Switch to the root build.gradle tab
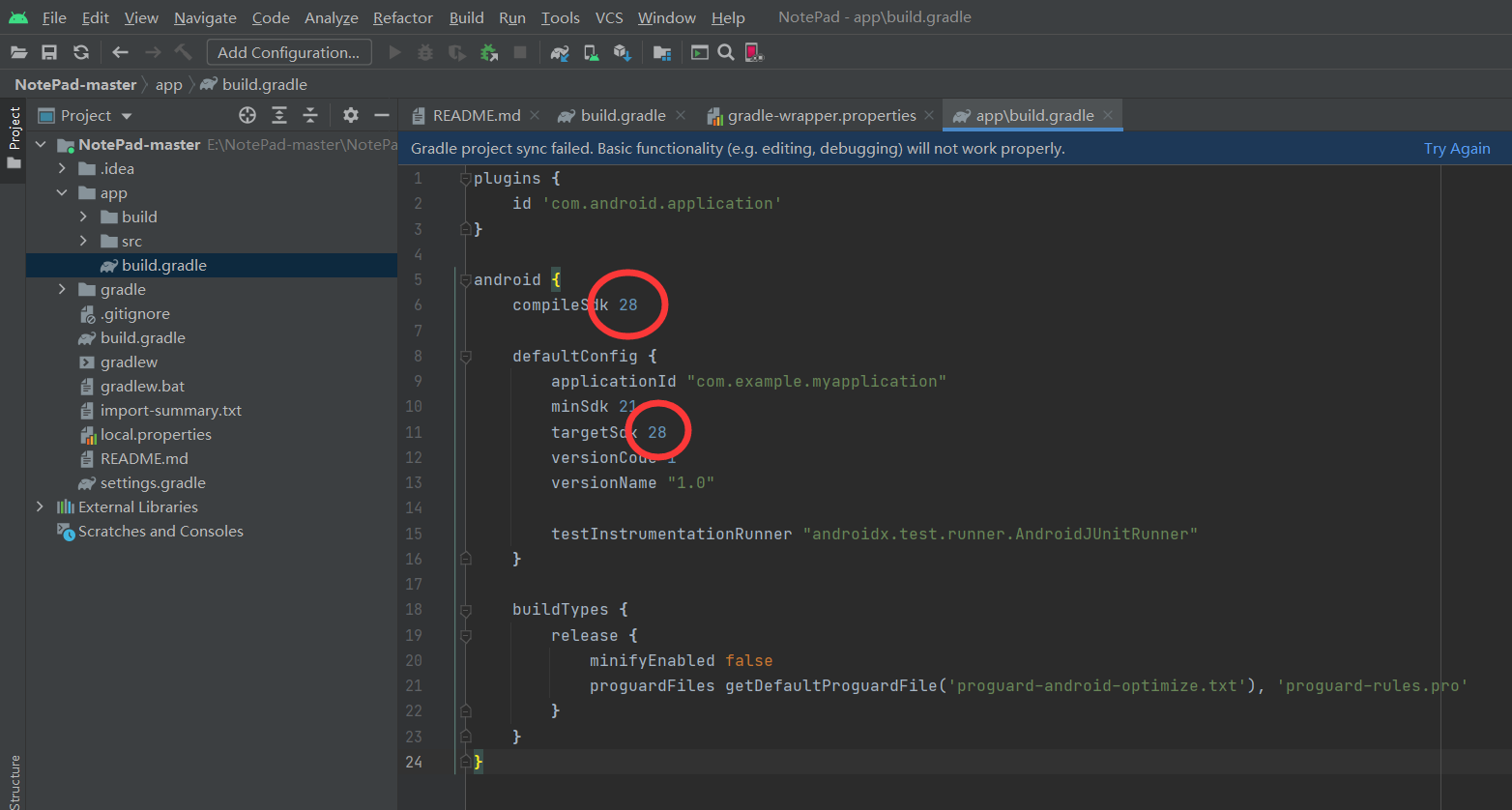Image resolution: width=1512 pixels, height=810 pixels. (624, 115)
